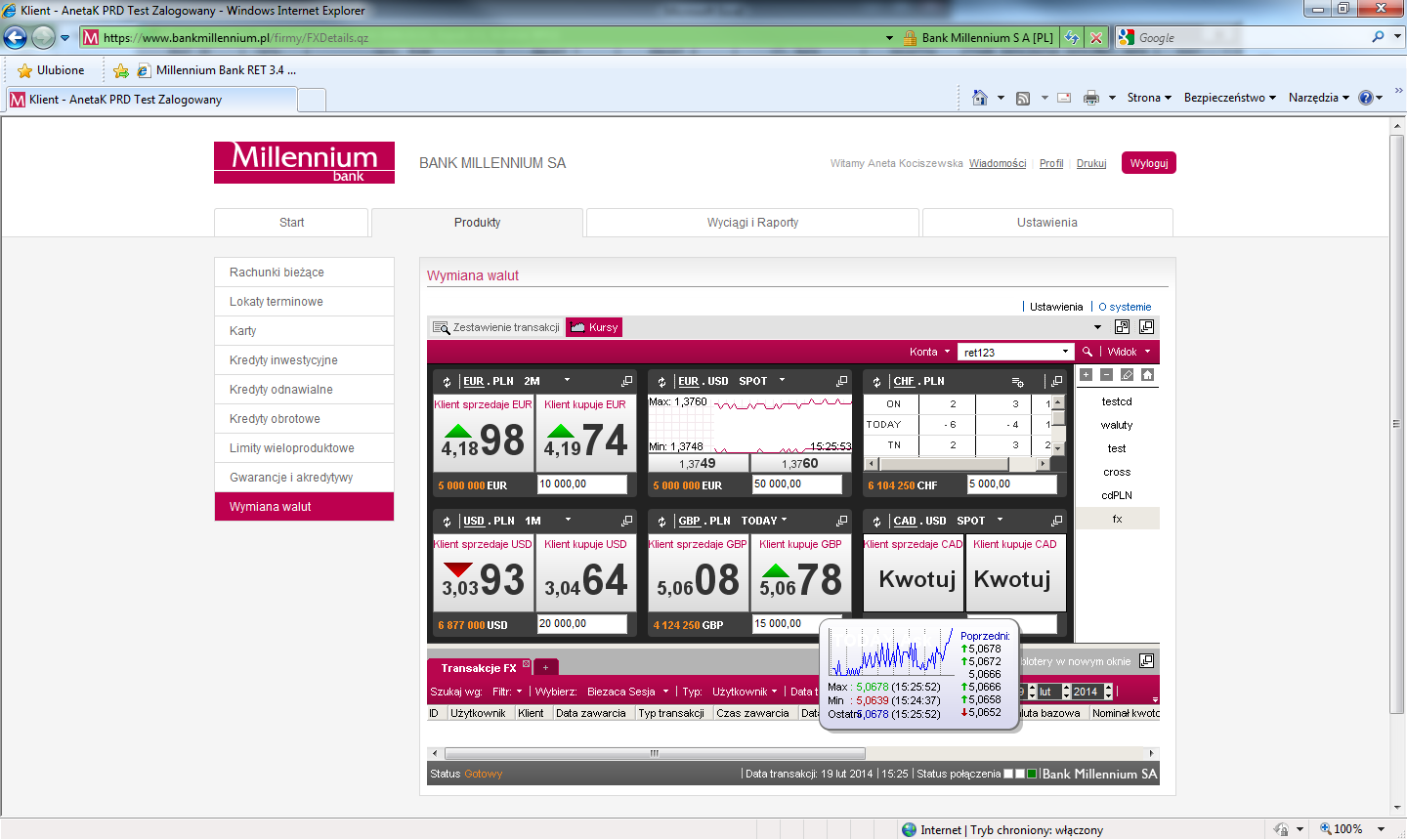
Task: Open the Wiadomości link
Action: (x=998, y=164)
